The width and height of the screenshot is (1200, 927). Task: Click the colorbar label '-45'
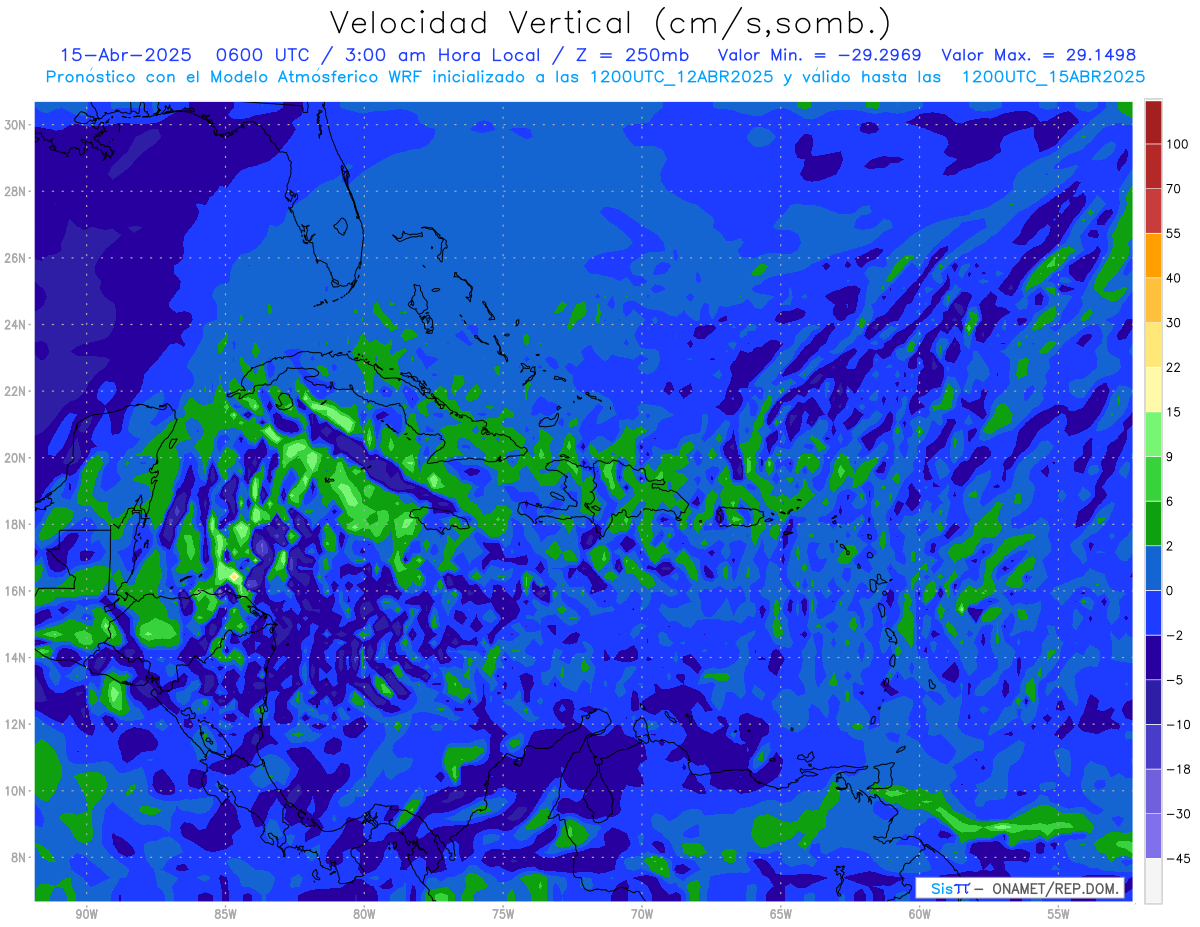pos(1177,859)
